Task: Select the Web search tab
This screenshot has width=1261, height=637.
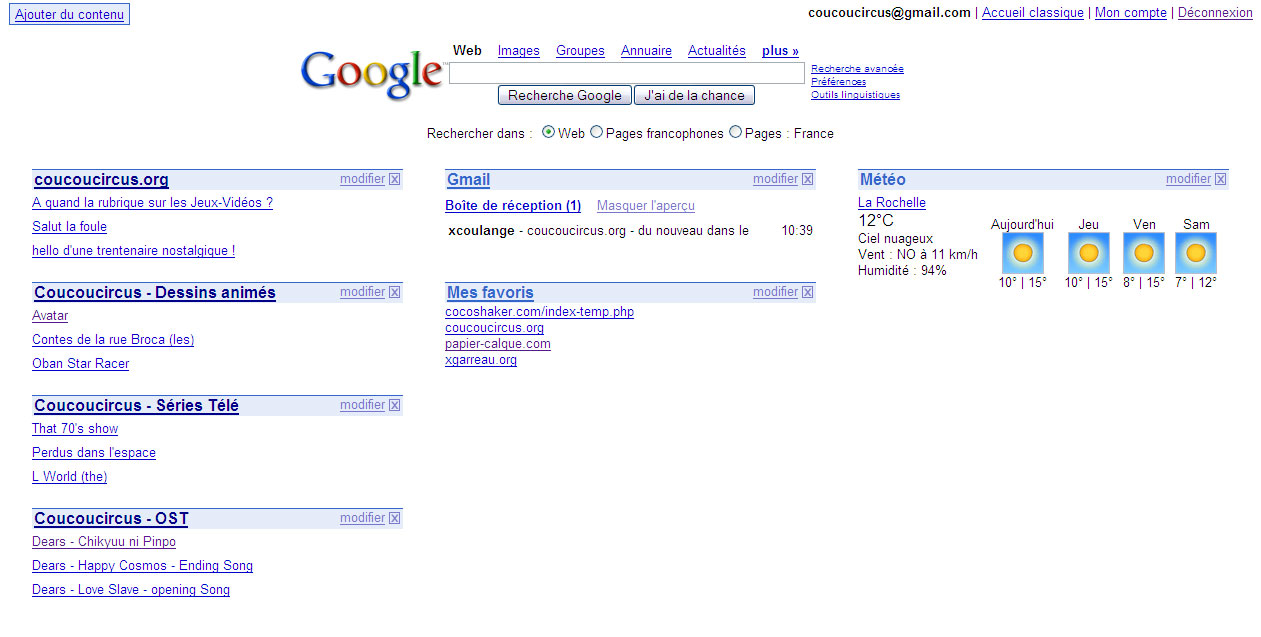Action: (467, 51)
